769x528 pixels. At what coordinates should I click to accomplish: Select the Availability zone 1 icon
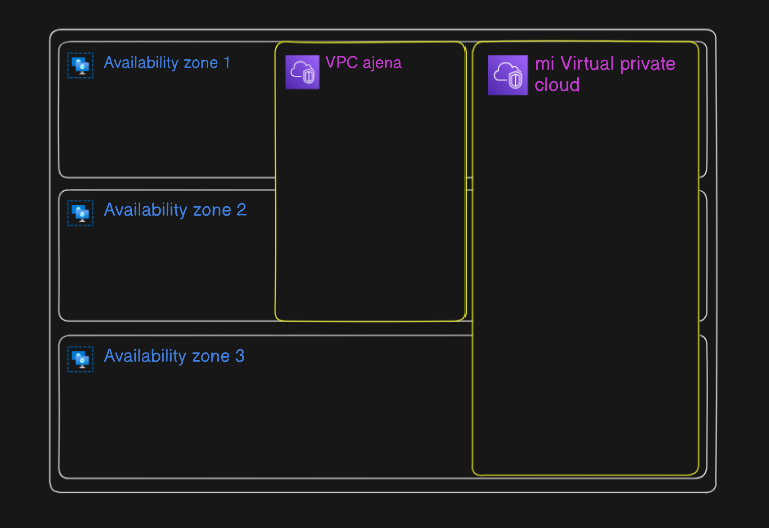click(x=80, y=65)
